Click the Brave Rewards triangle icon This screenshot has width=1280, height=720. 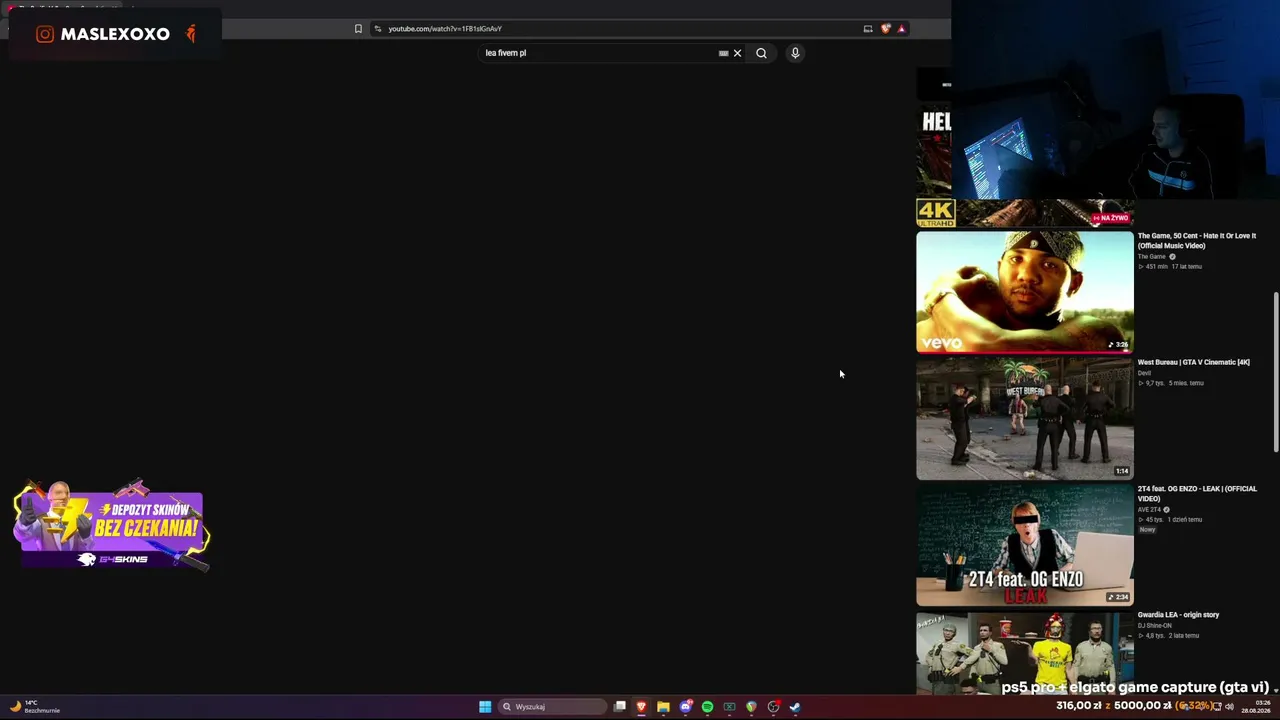901,28
